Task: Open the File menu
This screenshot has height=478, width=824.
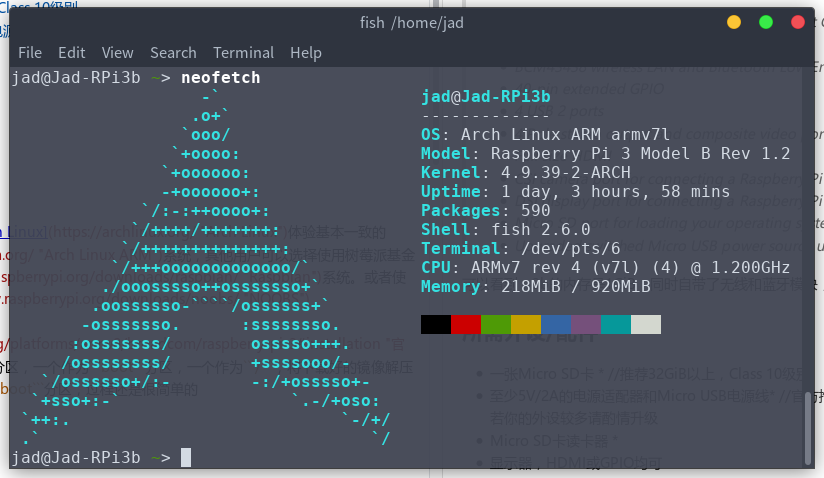Action: point(30,53)
